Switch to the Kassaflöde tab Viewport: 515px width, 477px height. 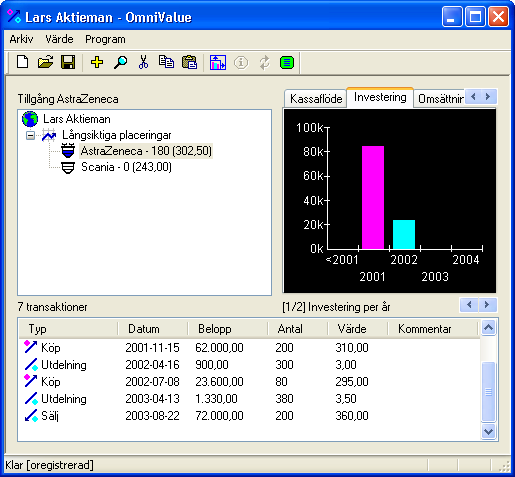tap(316, 99)
